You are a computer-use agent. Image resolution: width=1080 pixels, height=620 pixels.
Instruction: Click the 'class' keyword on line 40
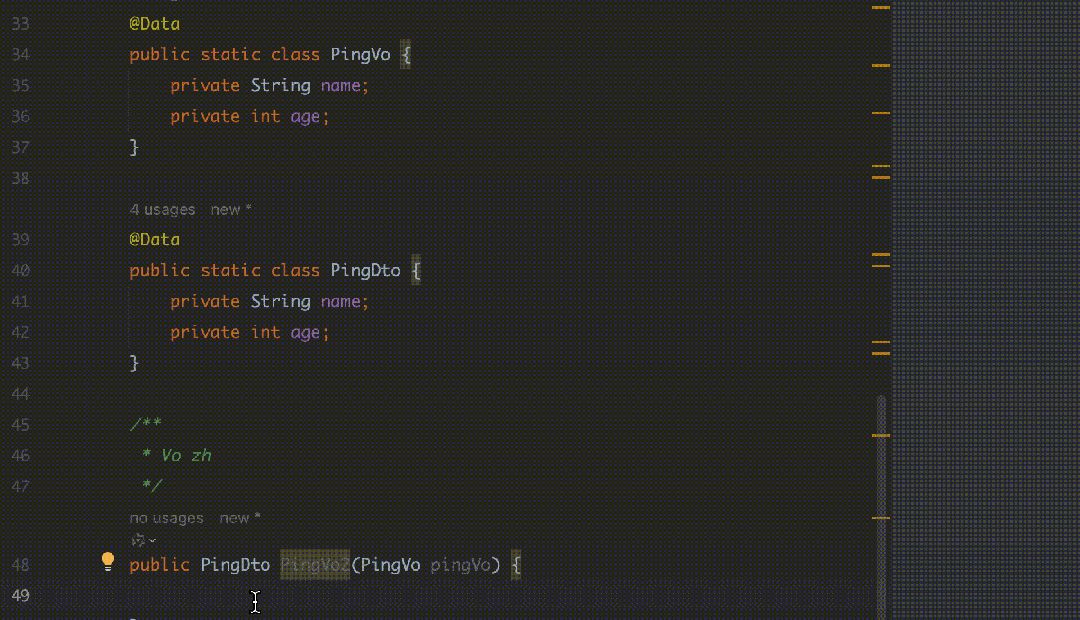295,270
